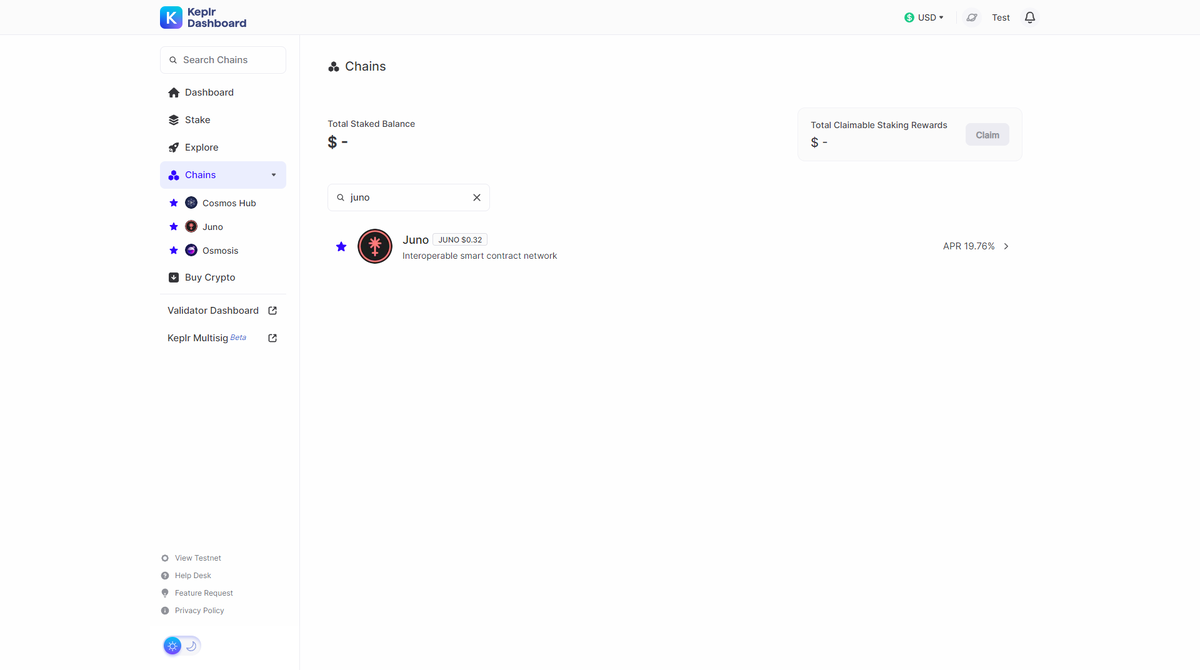Open the USD currency dropdown
This screenshot has width=1200, height=670.
coord(924,17)
